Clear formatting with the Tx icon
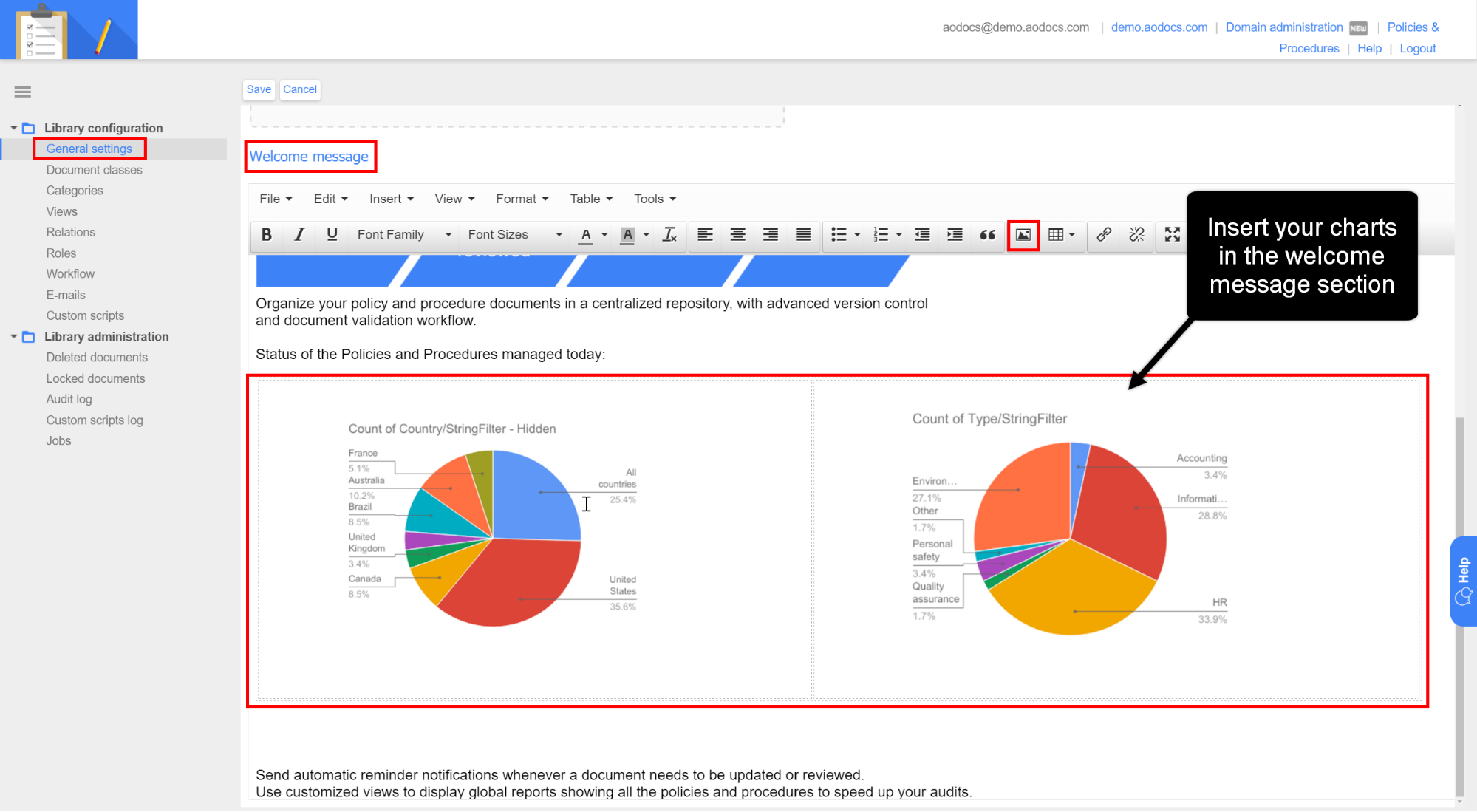The image size is (1477, 812). click(669, 235)
